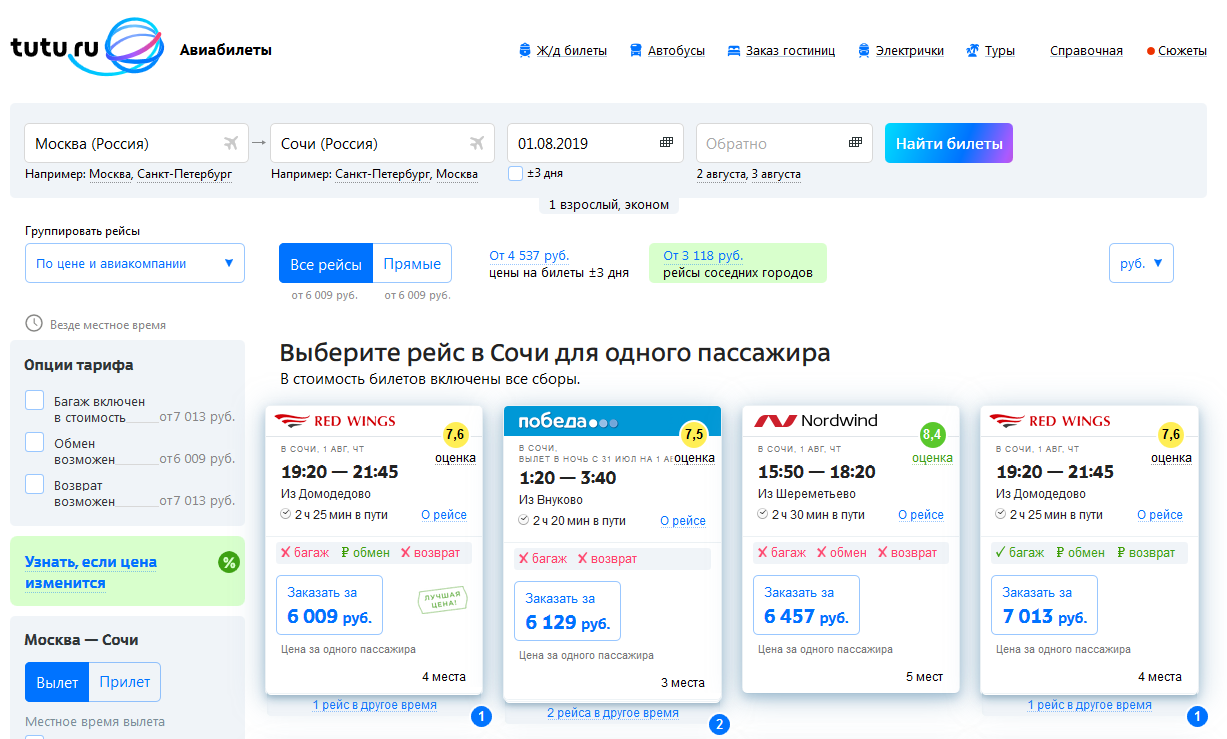This screenshot has width=1227, height=739.
Task: Click the train icon beside Ж/д билеты
Action: pos(525,51)
